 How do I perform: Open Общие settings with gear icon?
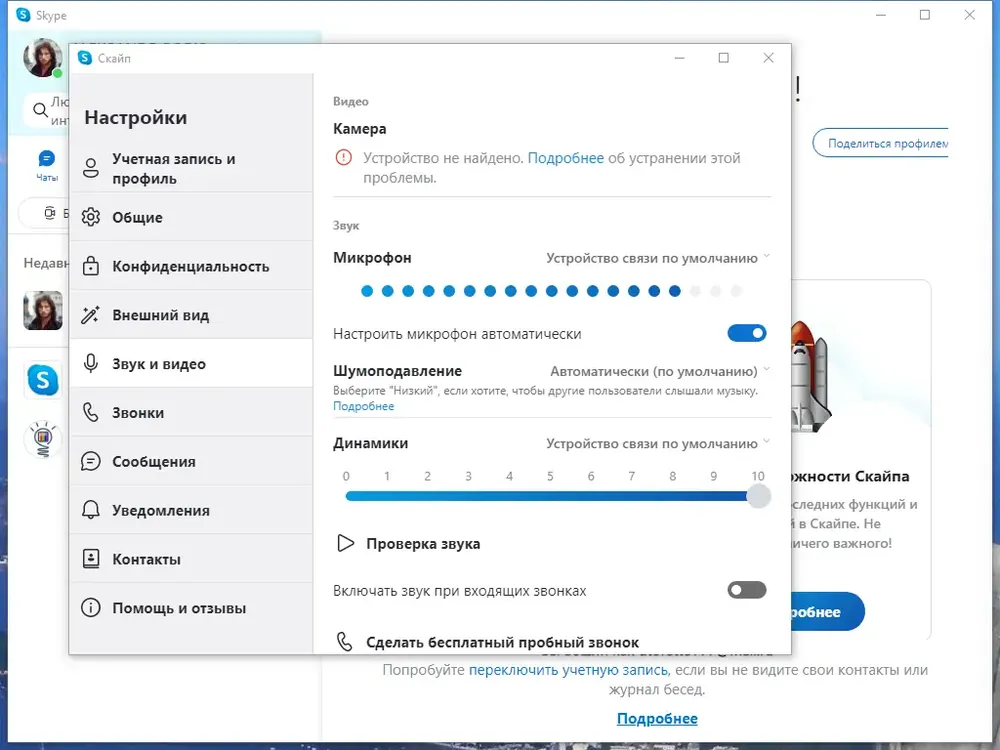tap(191, 217)
